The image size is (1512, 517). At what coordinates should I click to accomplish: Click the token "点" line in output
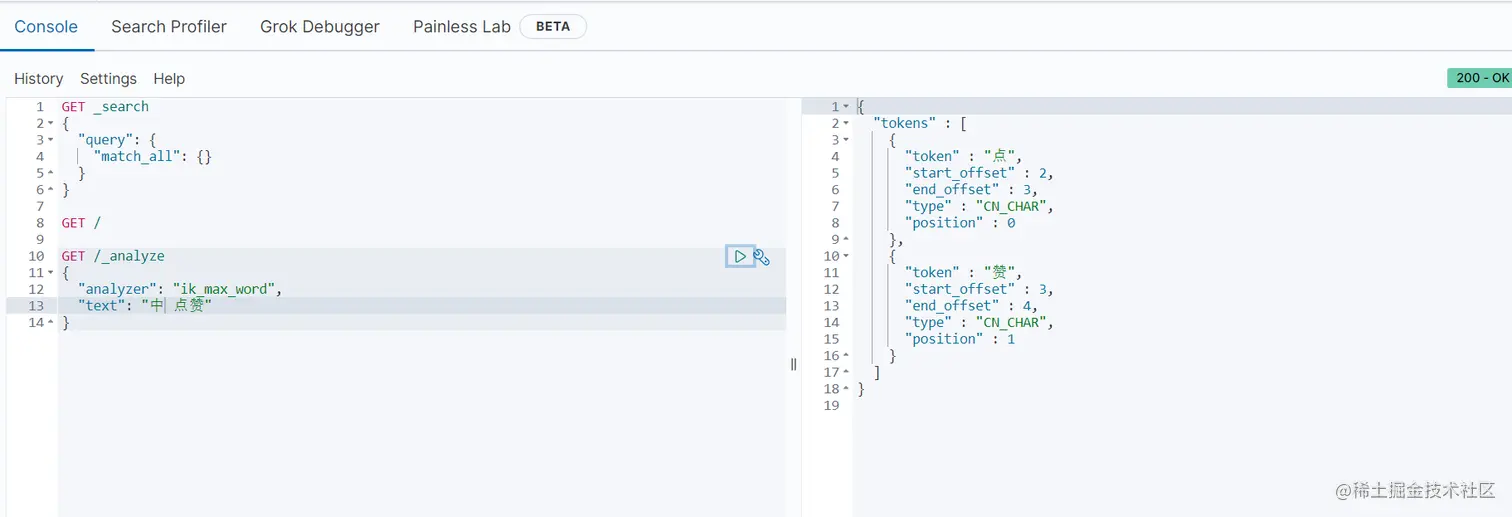(x=962, y=157)
